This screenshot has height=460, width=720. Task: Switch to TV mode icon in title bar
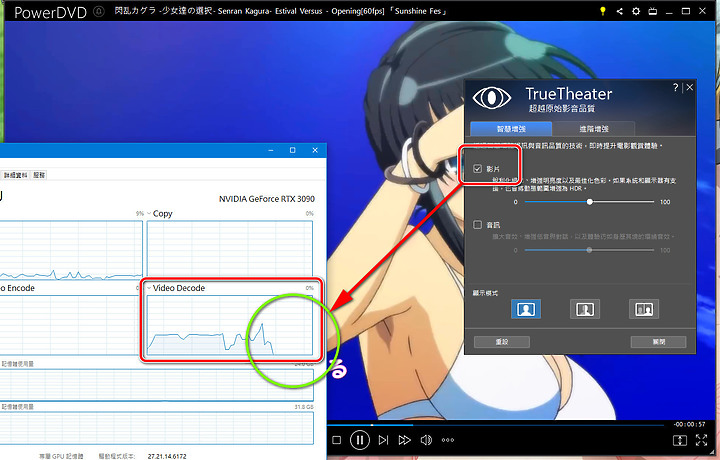(x=652, y=11)
